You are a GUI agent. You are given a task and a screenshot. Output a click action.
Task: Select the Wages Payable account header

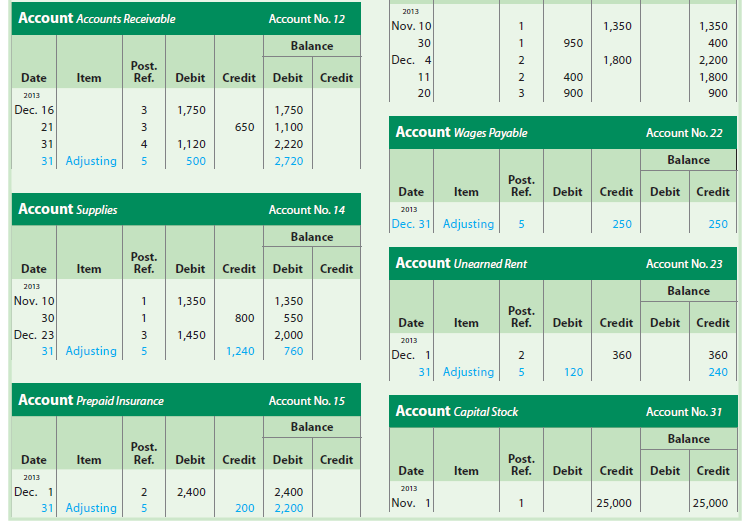tap(461, 133)
